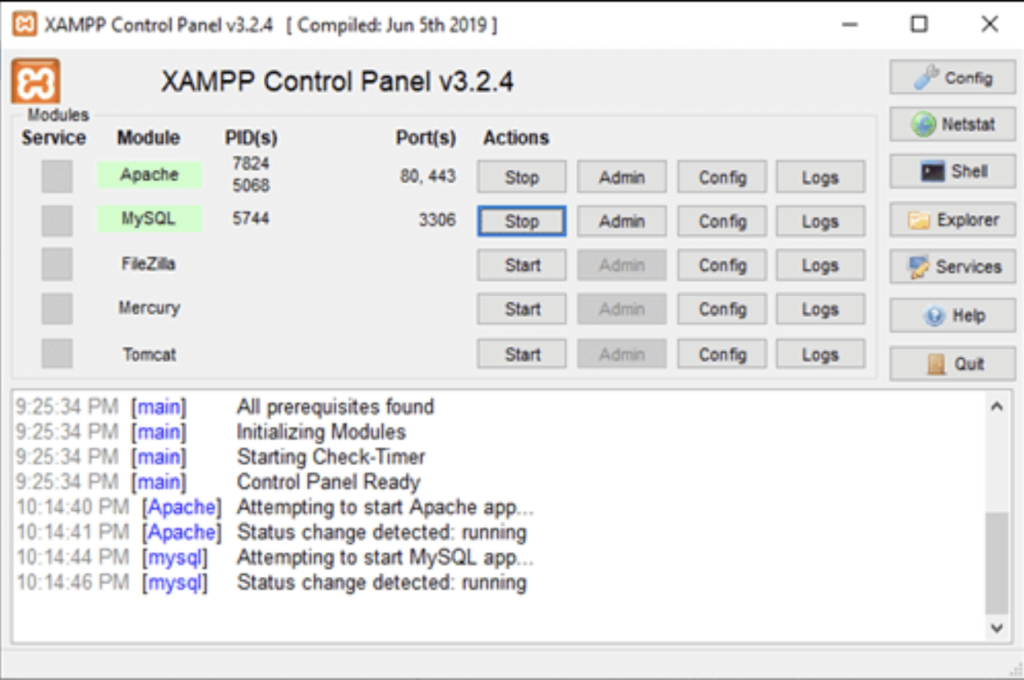Open Admin for Apache

tap(621, 176)
